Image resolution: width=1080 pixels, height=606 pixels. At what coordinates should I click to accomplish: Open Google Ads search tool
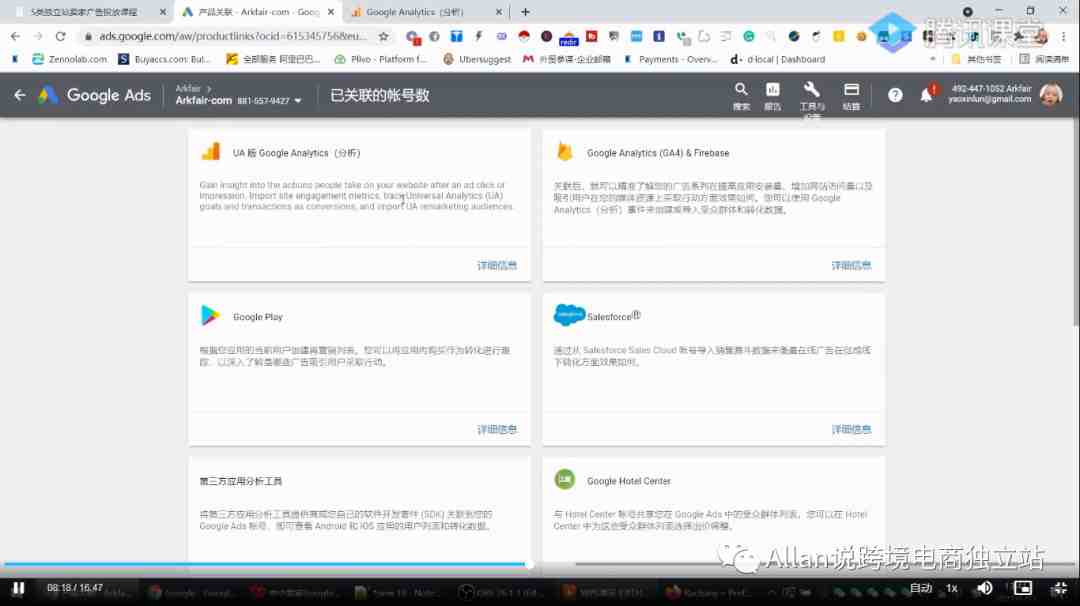pos(741,96)
